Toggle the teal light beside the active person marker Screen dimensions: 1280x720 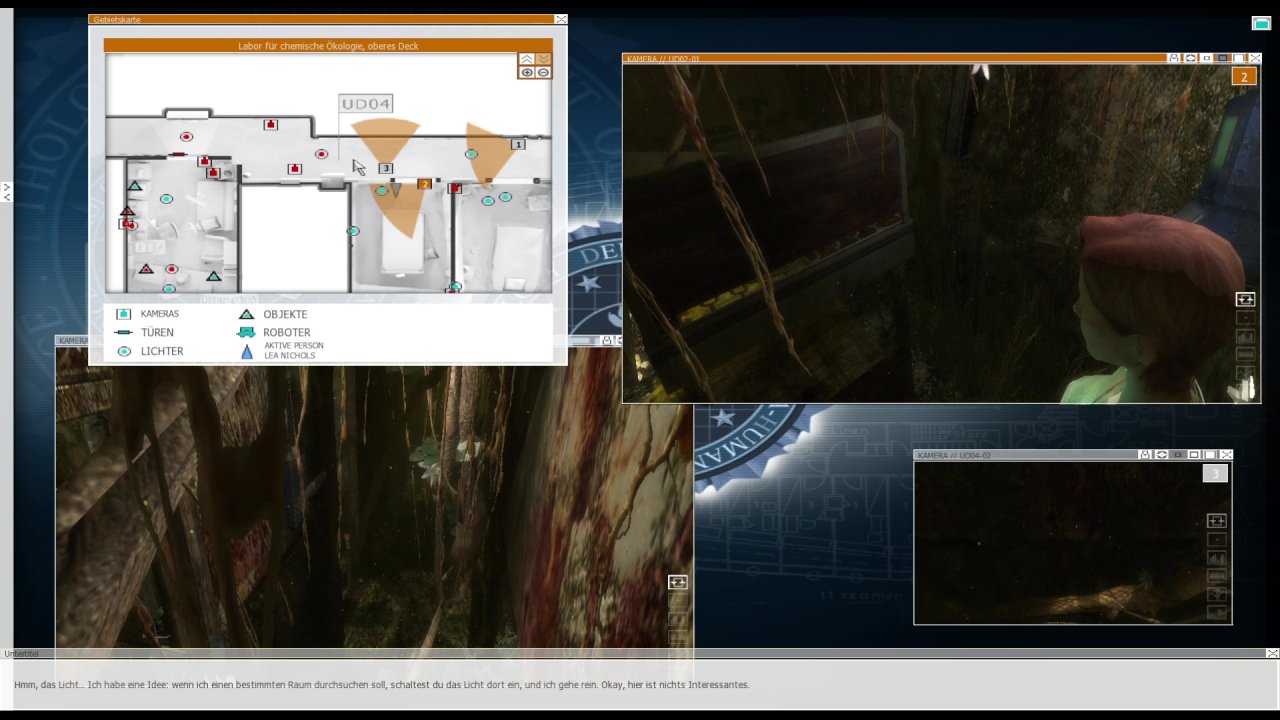[381, 191]
